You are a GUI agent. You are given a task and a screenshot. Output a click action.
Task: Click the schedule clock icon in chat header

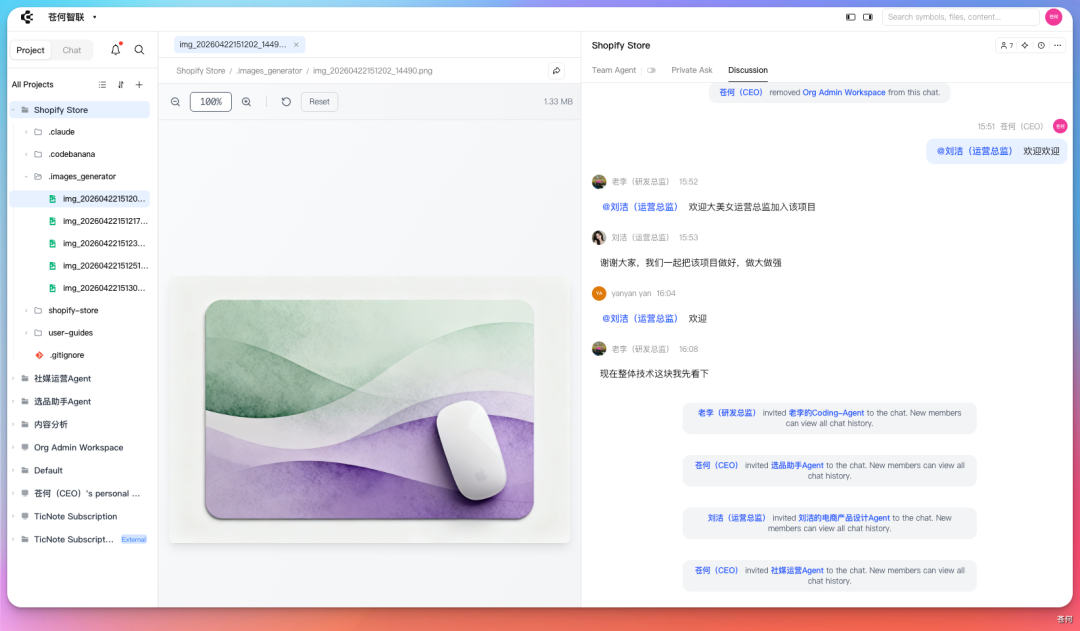pos(1041,45)
